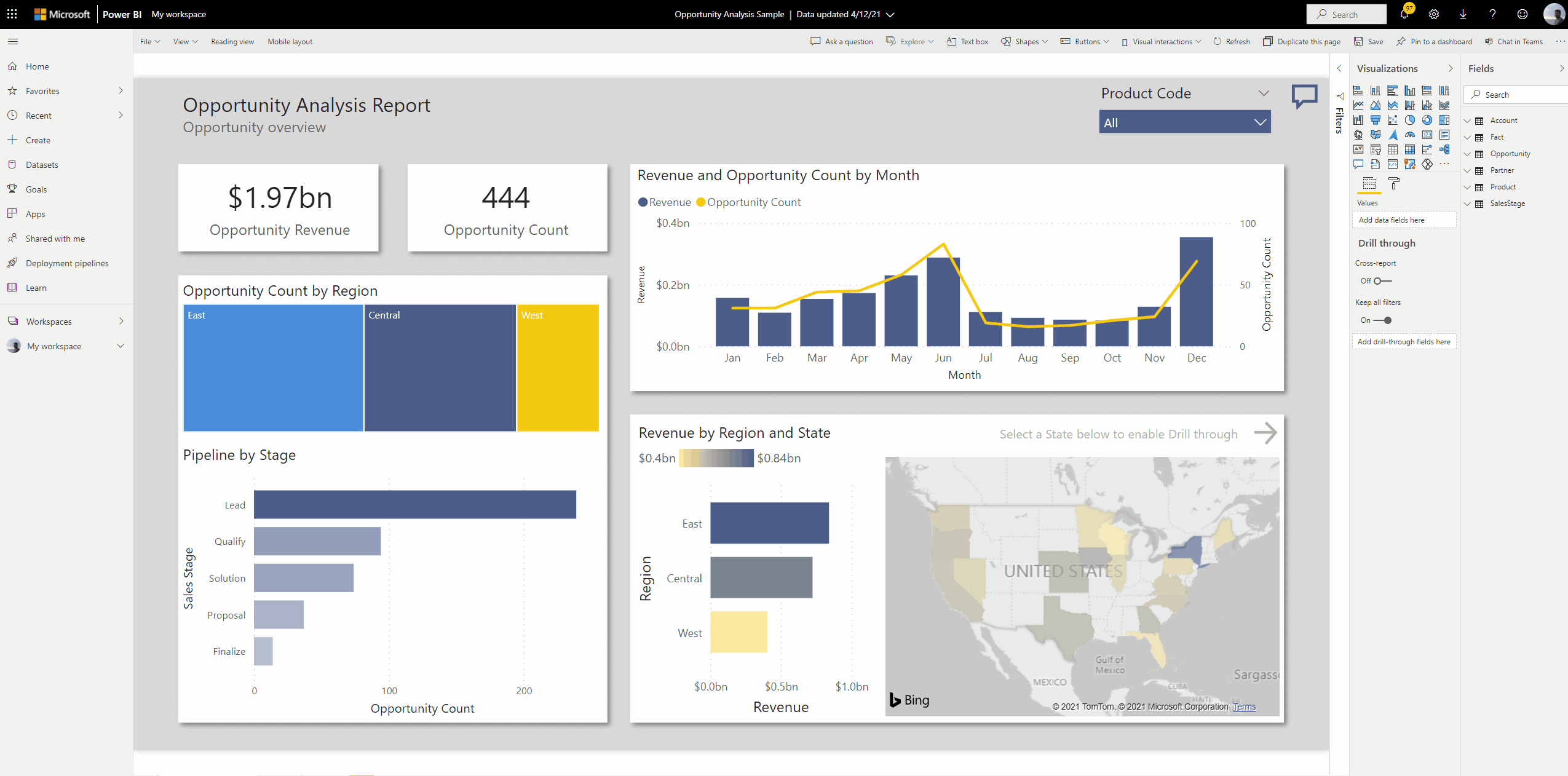Click the Revenue legend marker
This screenshot has width=1568, height=776.
click(x=643, y=202)
